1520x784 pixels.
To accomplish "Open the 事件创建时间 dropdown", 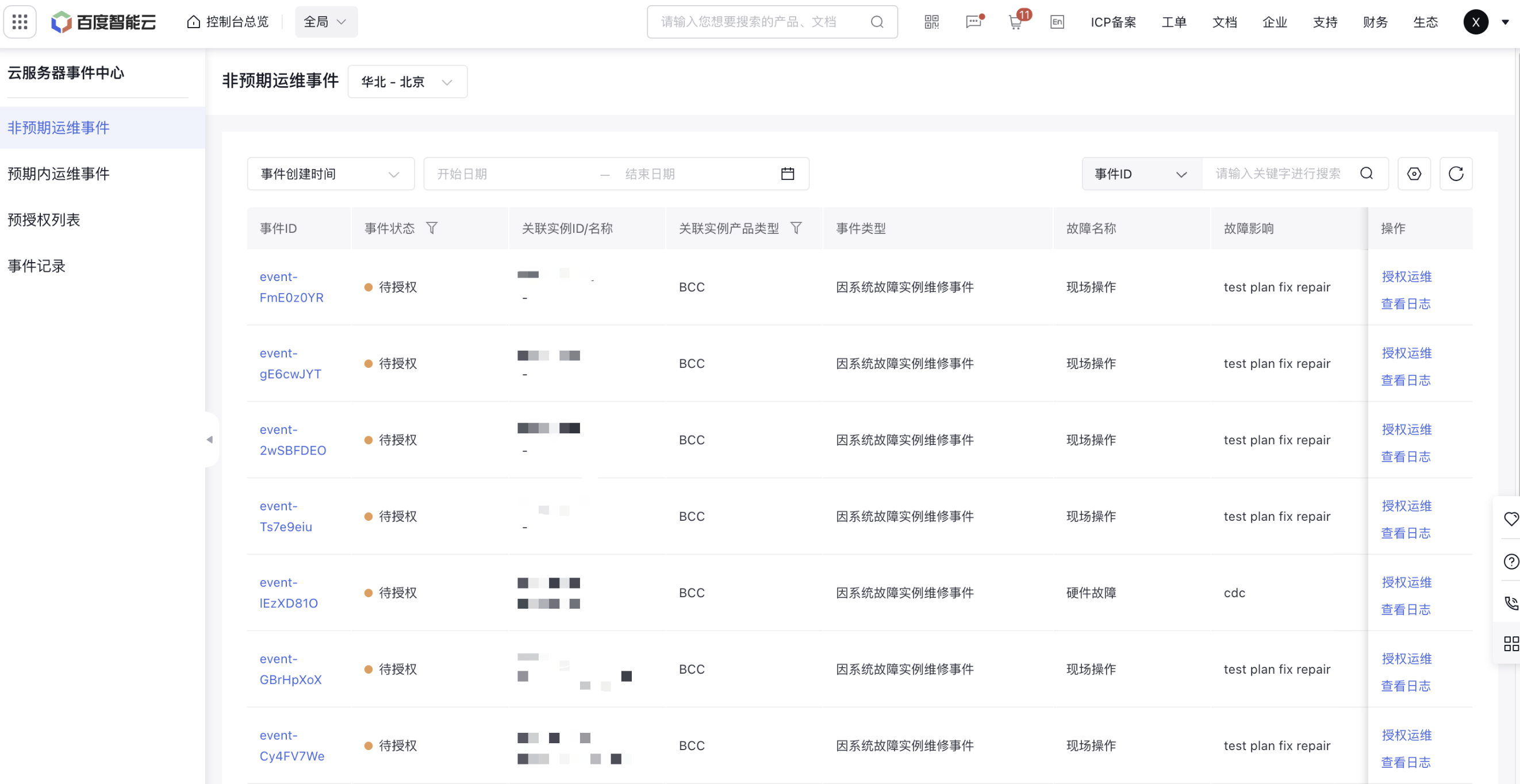I will [x=331, y=174].
